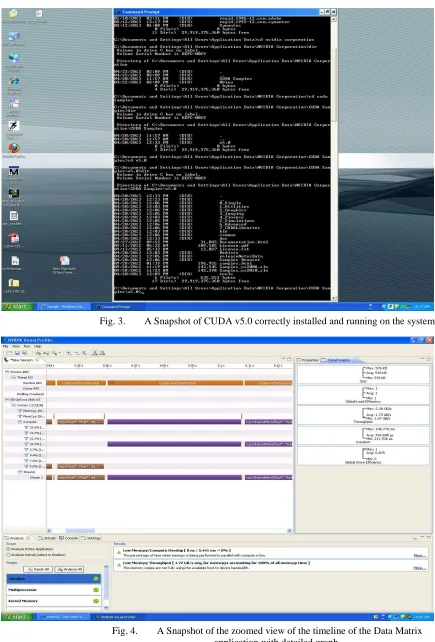Image resolution: width=435 pixels, height=642 pixels.
Task: Click the Command Prompt vertical scrollbar
Action: coord(334,158)
